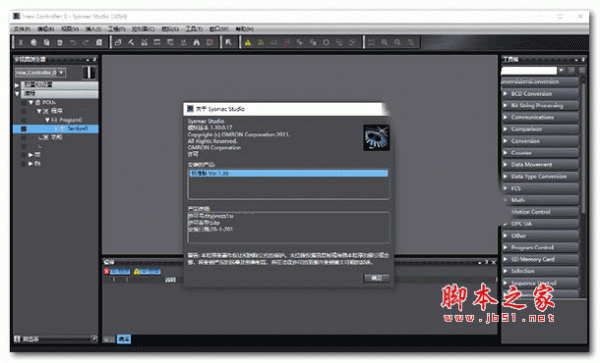Click the build hammer toolbar icon
The image size is (600, 363).
coord(131,42)
